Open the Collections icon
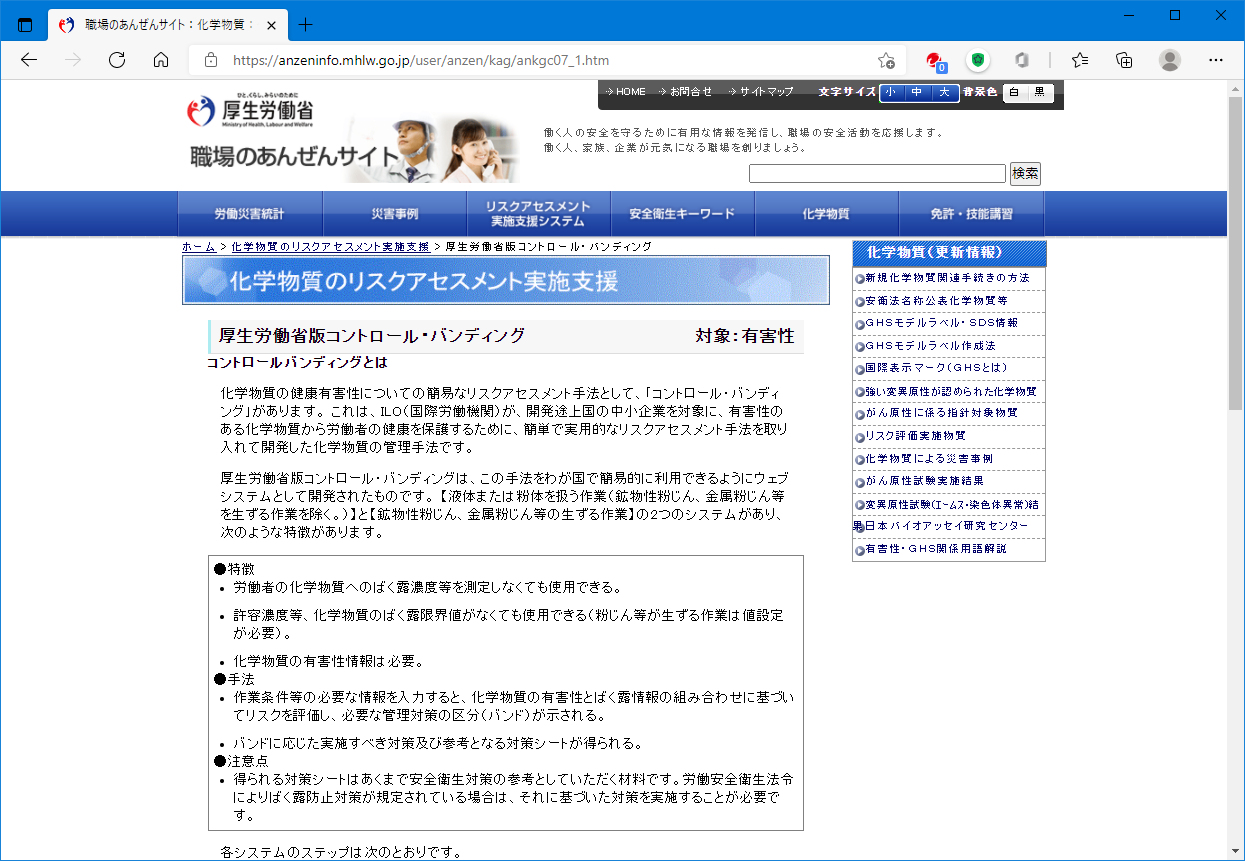The image size is (1245, 861). [x=1124, y=60]
